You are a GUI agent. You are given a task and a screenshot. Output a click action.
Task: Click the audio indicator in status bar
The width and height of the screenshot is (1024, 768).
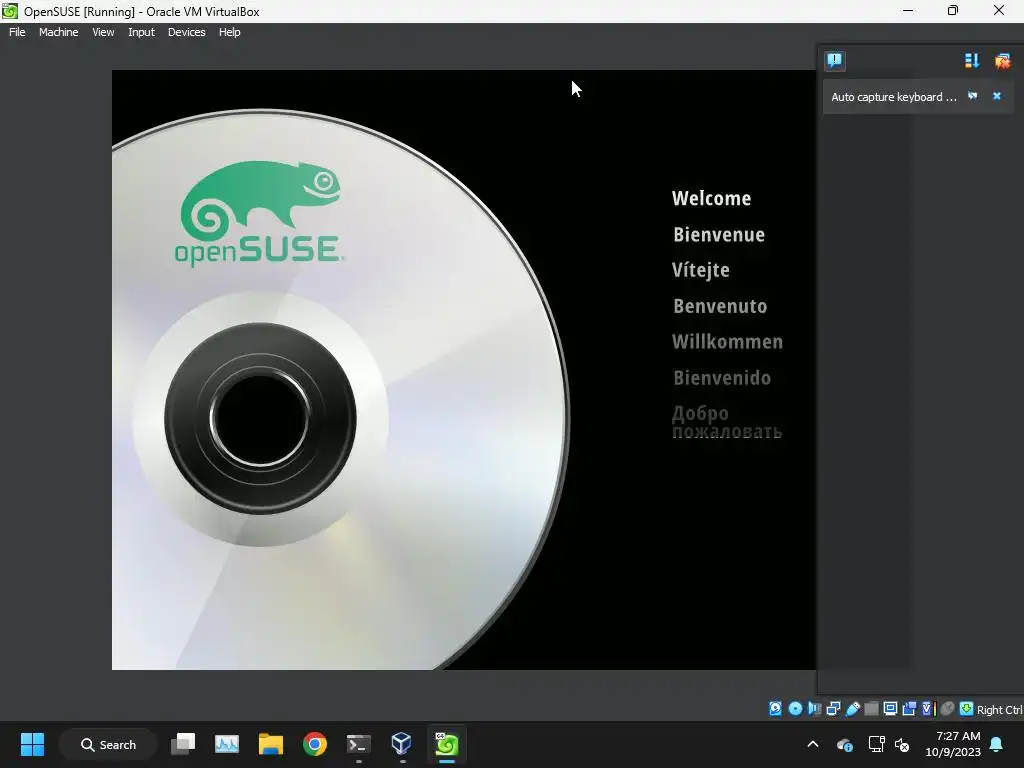[x=814, y=709]
